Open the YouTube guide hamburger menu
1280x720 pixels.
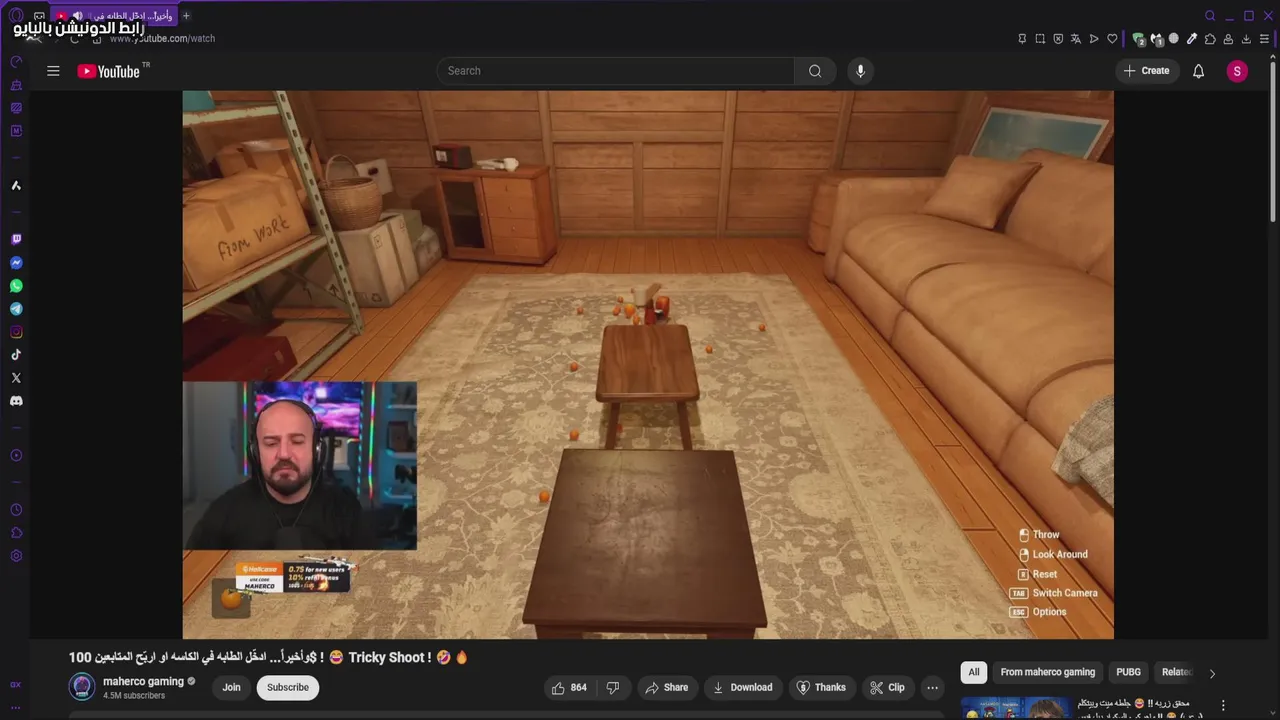(x=53, y=71)
